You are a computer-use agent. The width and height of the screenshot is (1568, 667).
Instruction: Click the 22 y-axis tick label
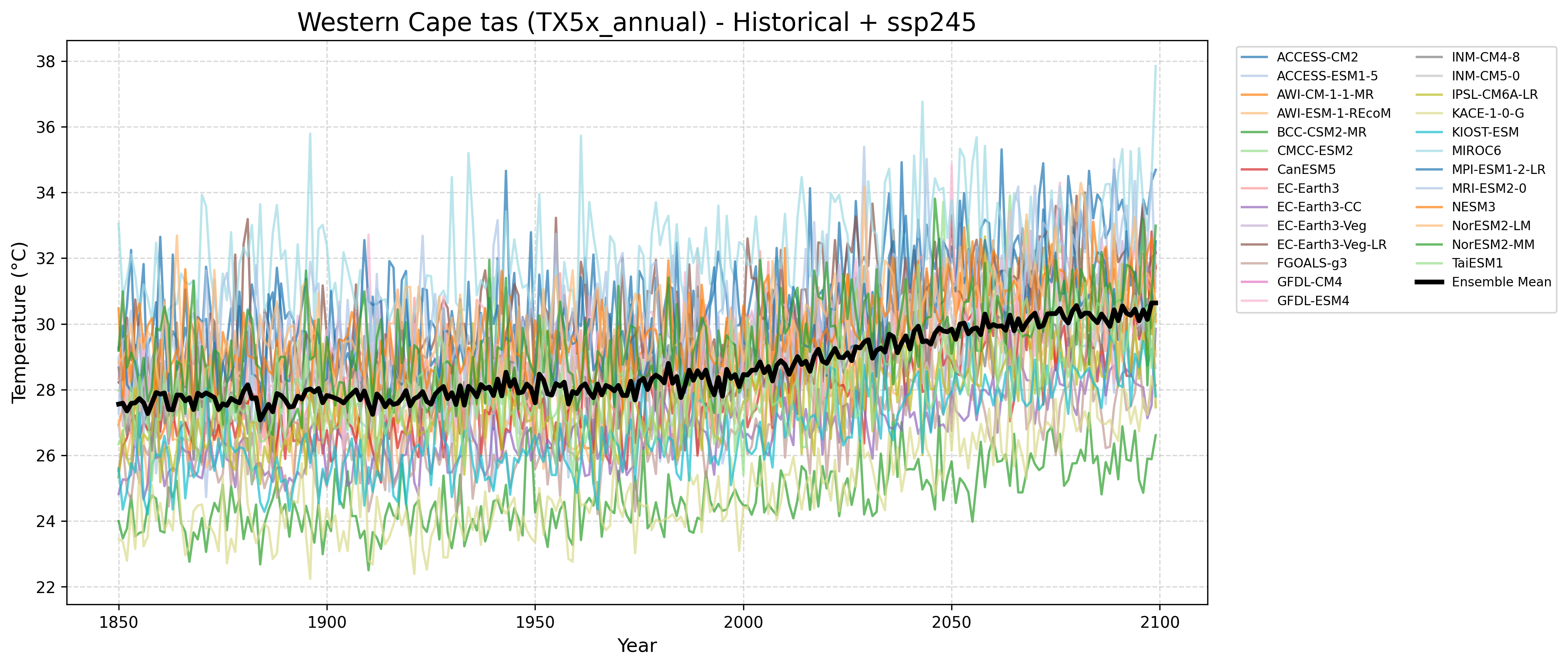coord(46,587)
